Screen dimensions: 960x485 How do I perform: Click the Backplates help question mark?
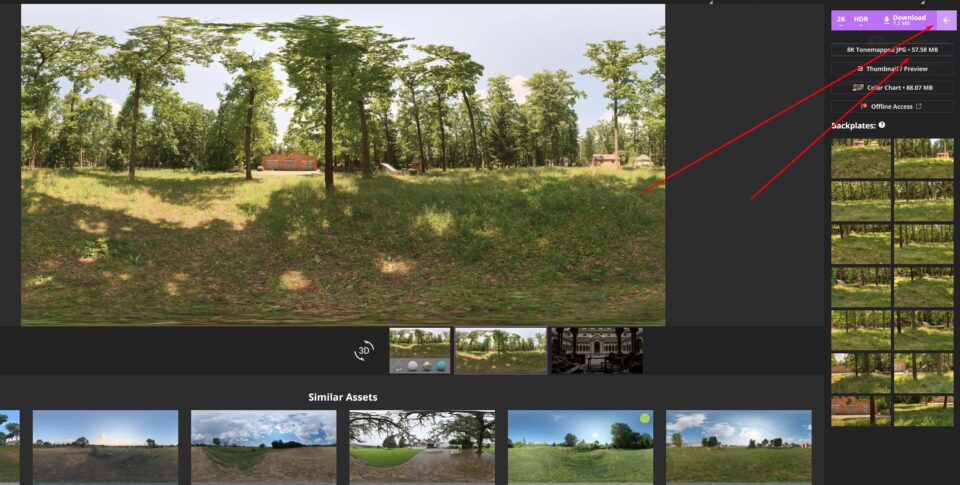tap(881, 125)
